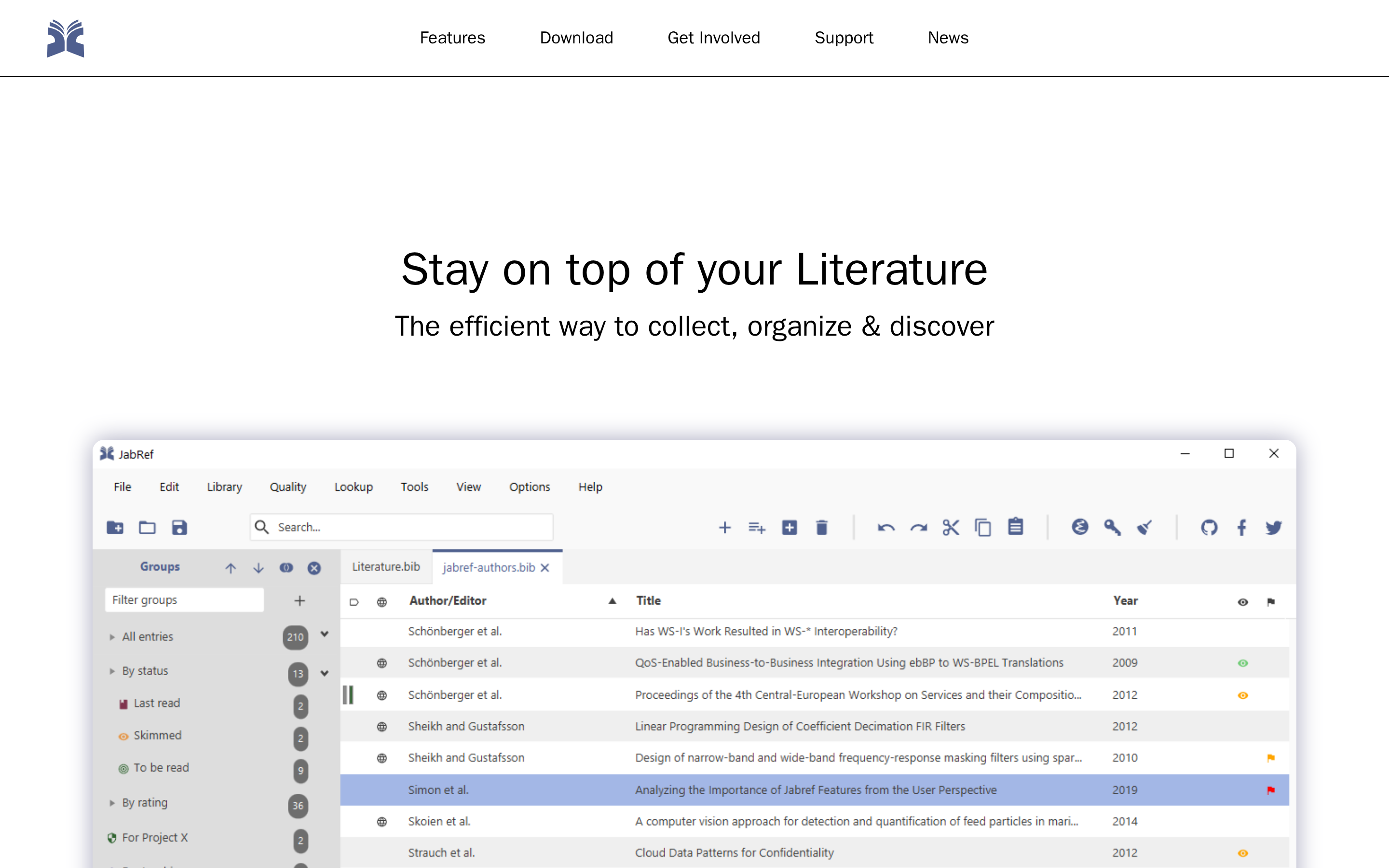Screen dimensions: 1389x868
Task: Toggle the green read-status eye on 2009 entry
Action: [1243, 663]
